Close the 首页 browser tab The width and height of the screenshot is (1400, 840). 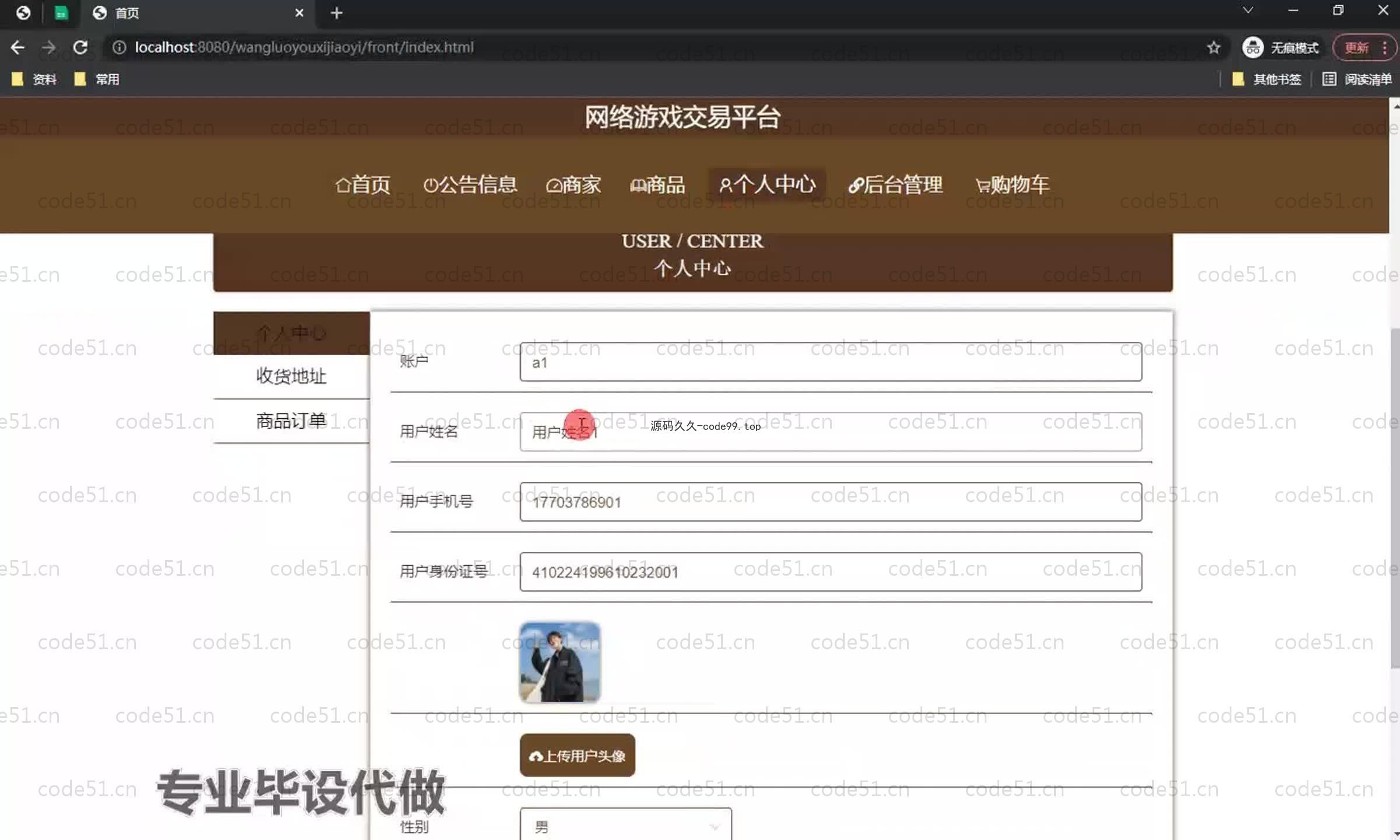click(299, 13)
